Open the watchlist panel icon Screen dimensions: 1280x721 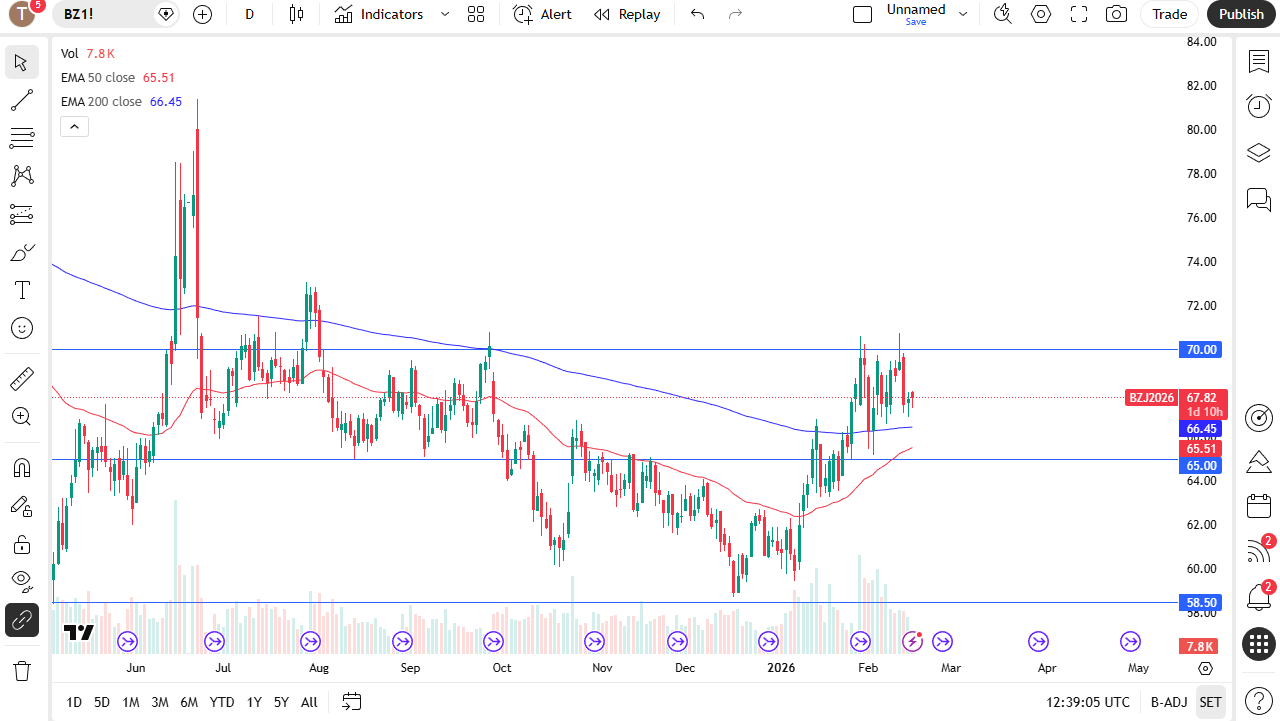[1259, 62]
